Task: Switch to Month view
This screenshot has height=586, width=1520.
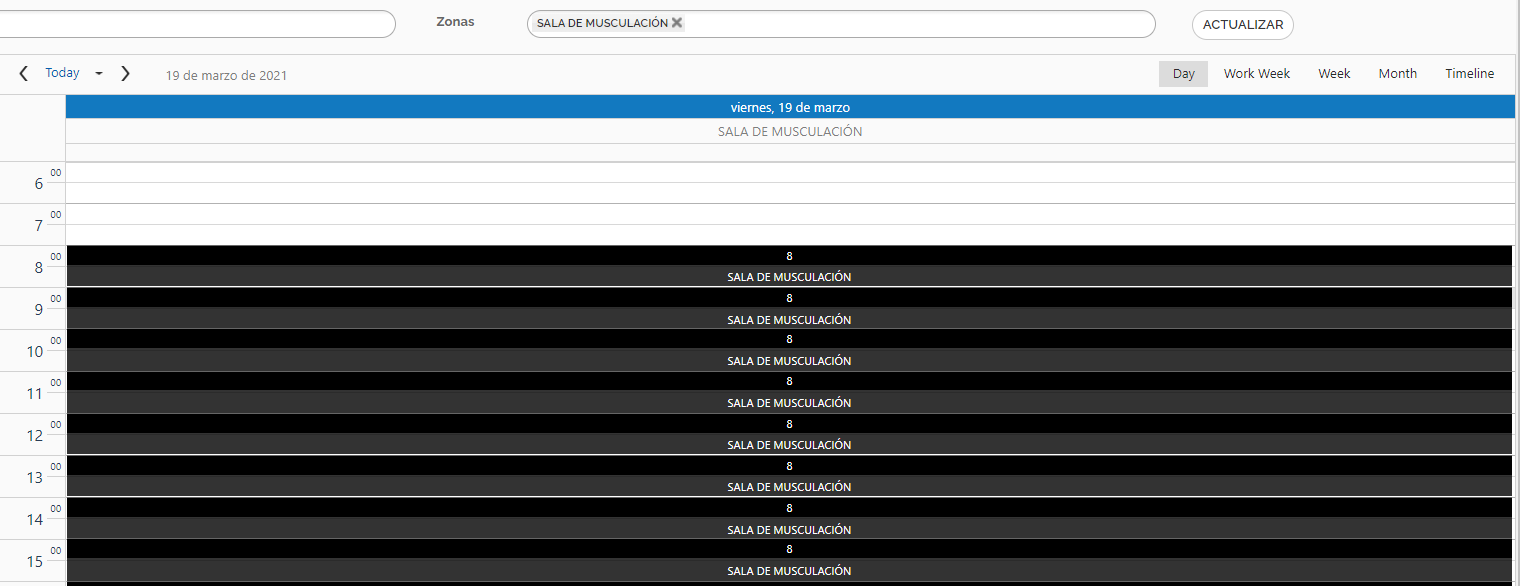Action: pos(1398,74)
